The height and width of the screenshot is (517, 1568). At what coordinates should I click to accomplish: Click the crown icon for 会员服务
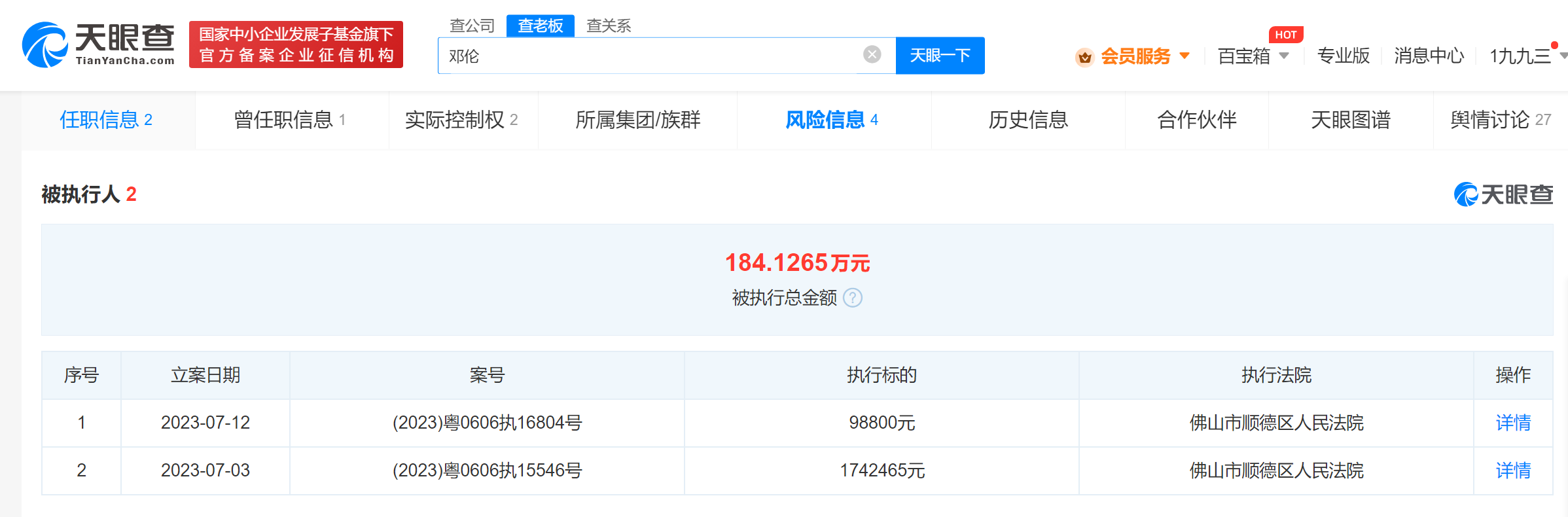(x=1084, y=57)
